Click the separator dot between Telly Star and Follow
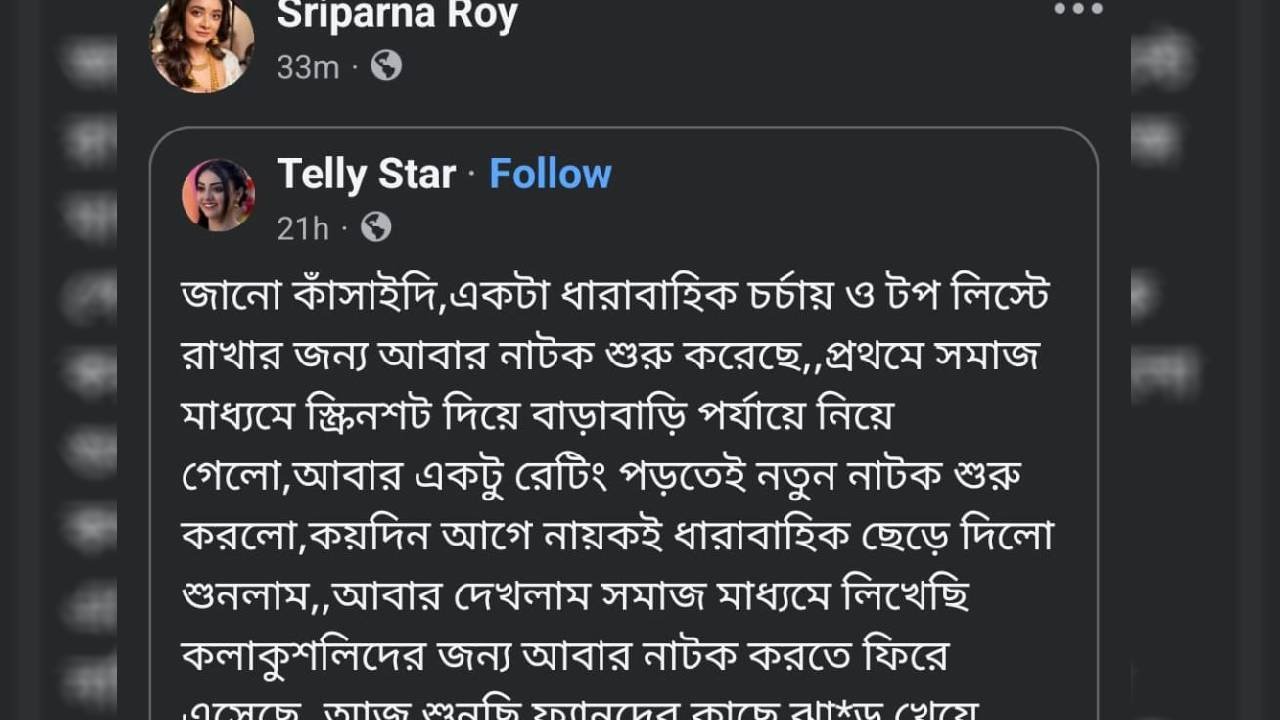Screen dimensions: 1280x720 pos(471,176)
